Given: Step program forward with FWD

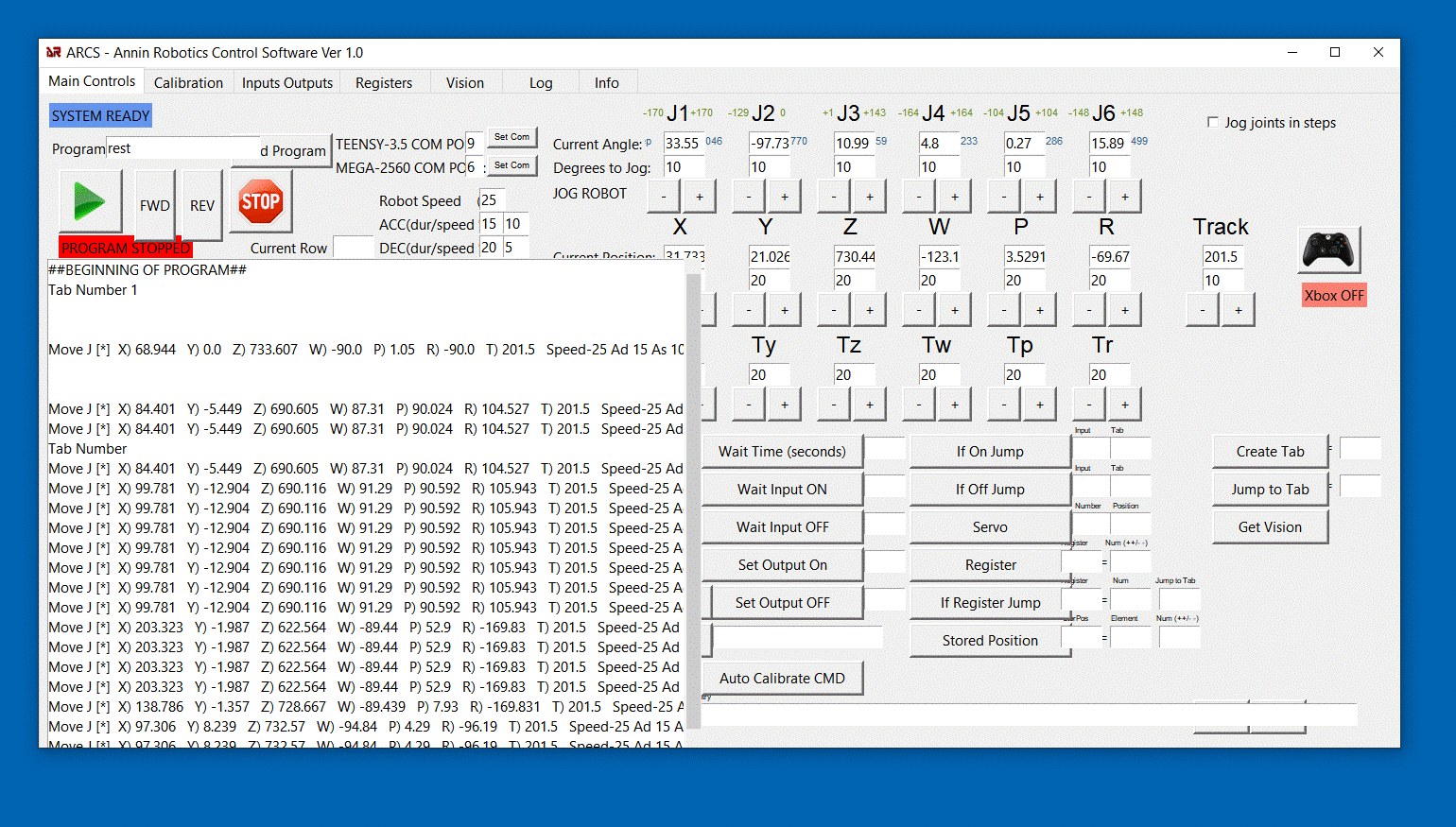Looking at the screenshot, I should [155, 205].
